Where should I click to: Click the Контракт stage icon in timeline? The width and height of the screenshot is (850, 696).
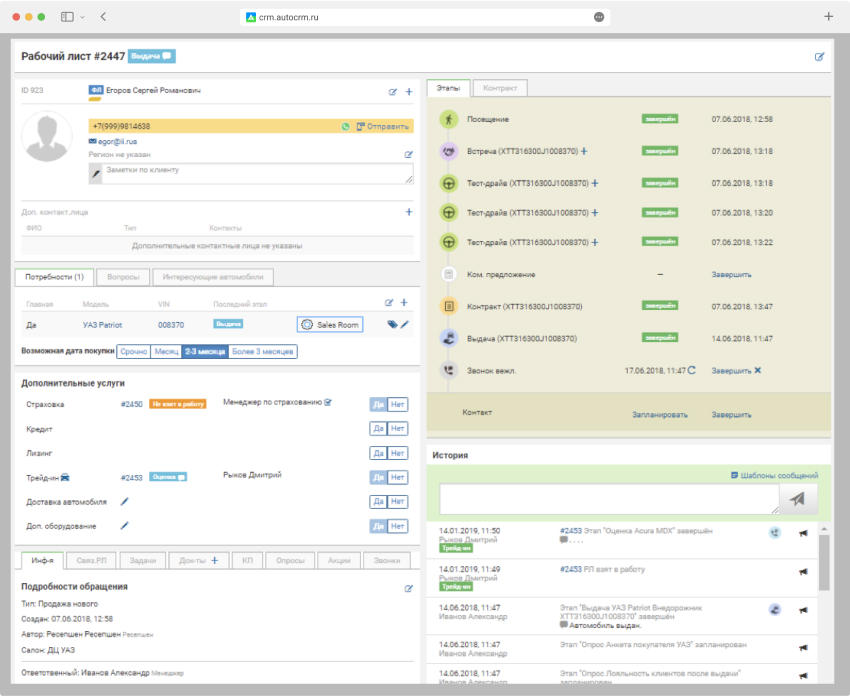click(x=449, y=306)
